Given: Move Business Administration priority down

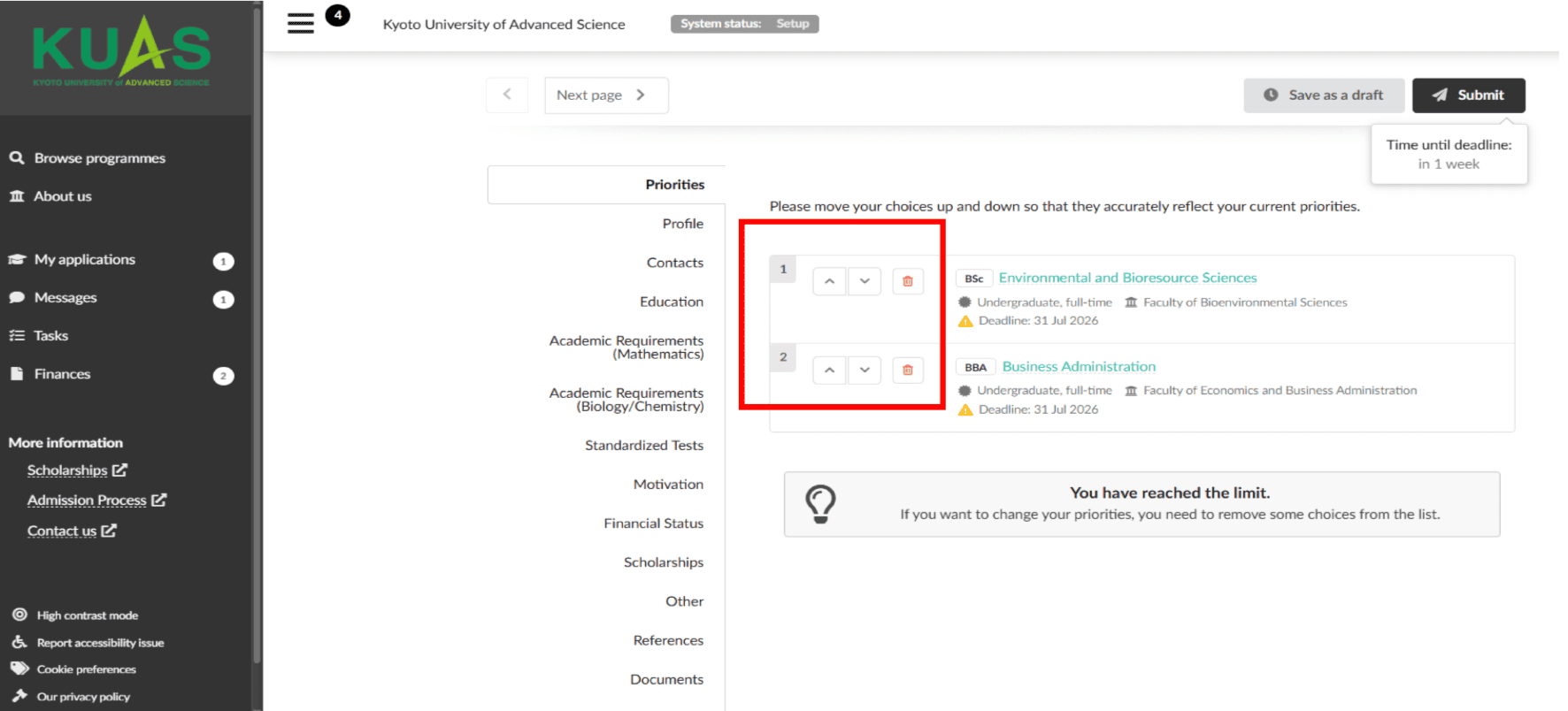Looking at the screenshot, I should point(865,370).
